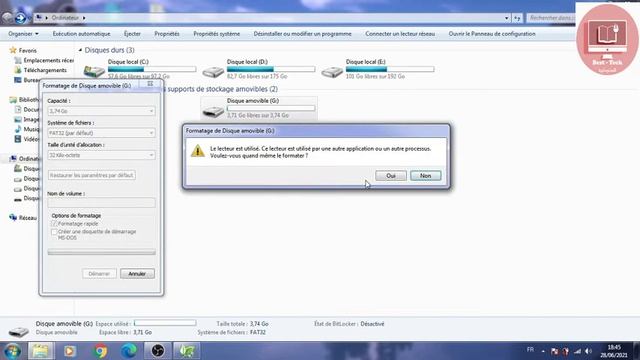Open File Explorer from the taskbar
640x360 pixels.
(x=40, y=351)
